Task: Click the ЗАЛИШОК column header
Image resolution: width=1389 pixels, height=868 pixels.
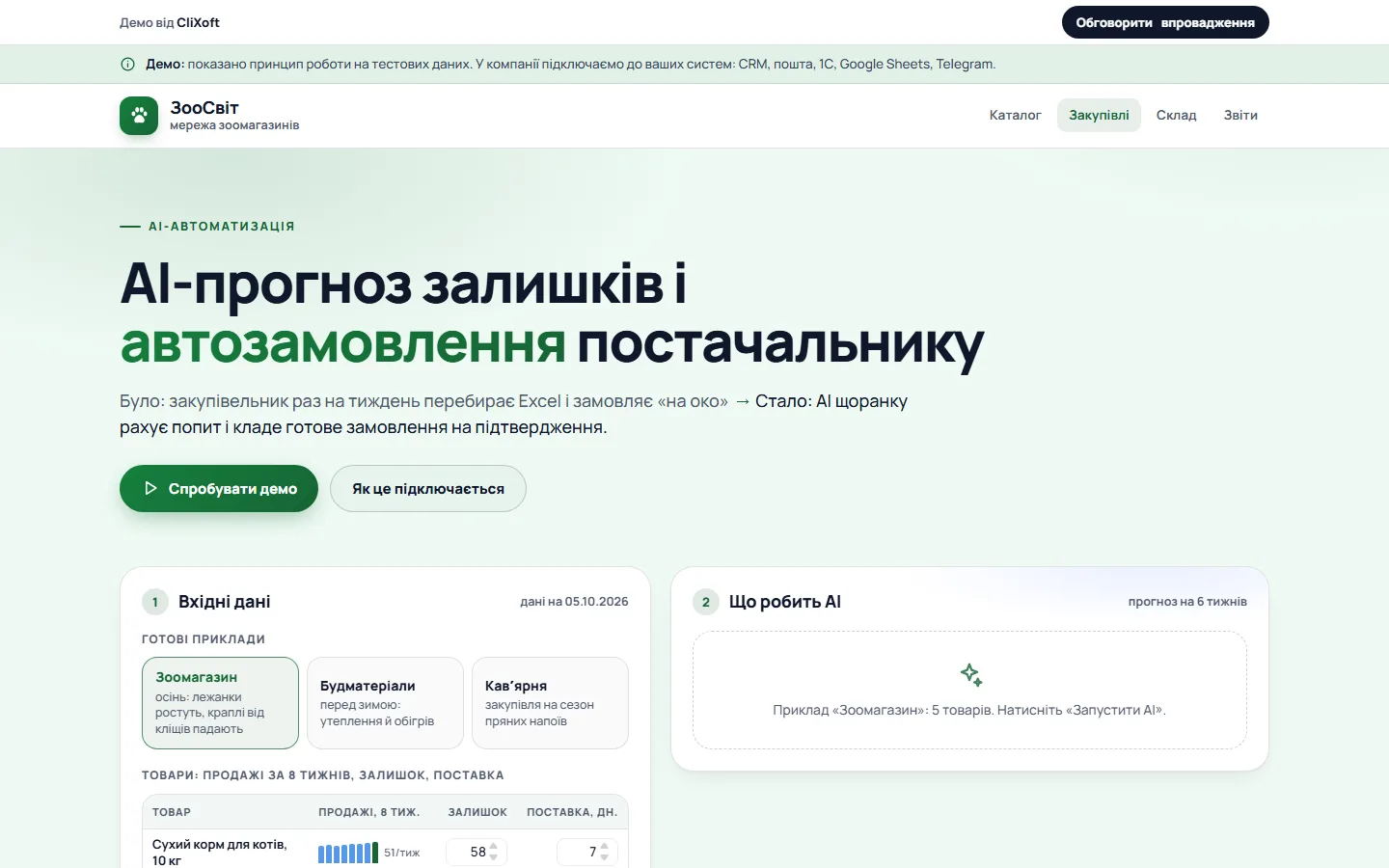Action: [x=477, y=812]
